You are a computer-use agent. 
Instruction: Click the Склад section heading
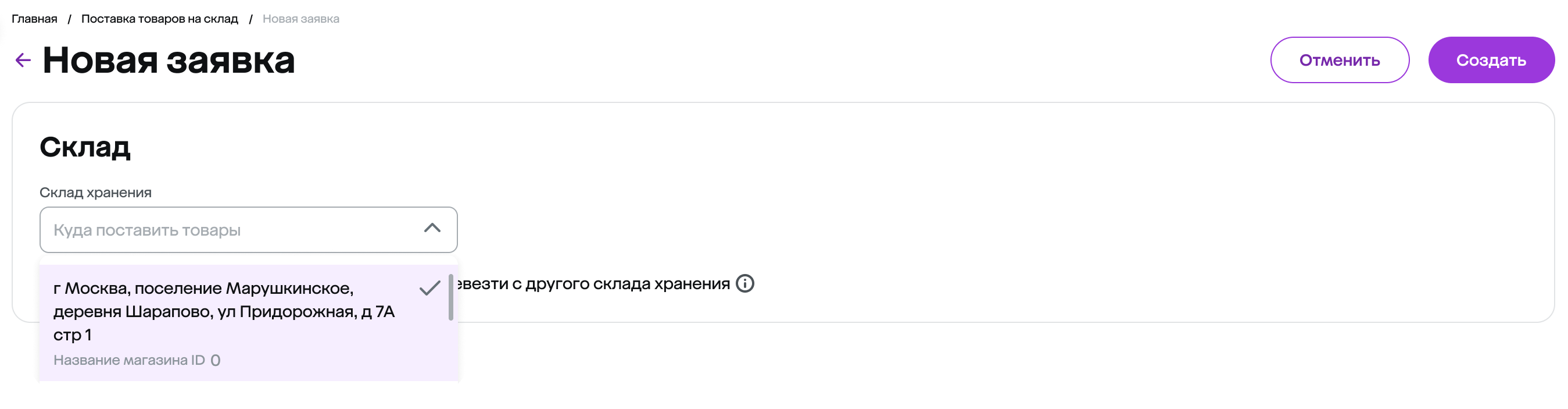(x=85, y=147)
